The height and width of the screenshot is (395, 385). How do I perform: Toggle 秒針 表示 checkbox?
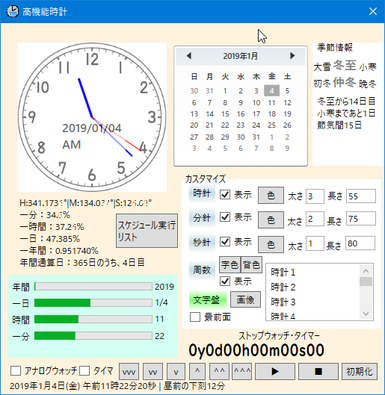pyautogui.click(x=225, y=241)
